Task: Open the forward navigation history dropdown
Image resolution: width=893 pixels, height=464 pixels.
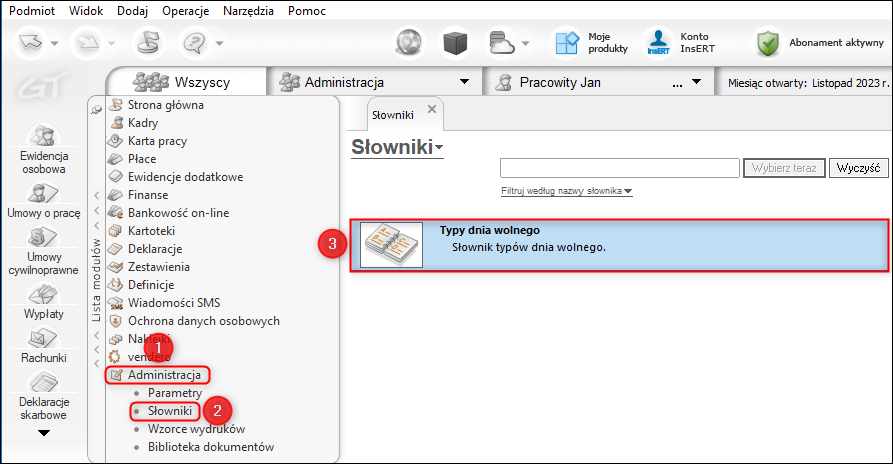Action: [x=111, y=43]
